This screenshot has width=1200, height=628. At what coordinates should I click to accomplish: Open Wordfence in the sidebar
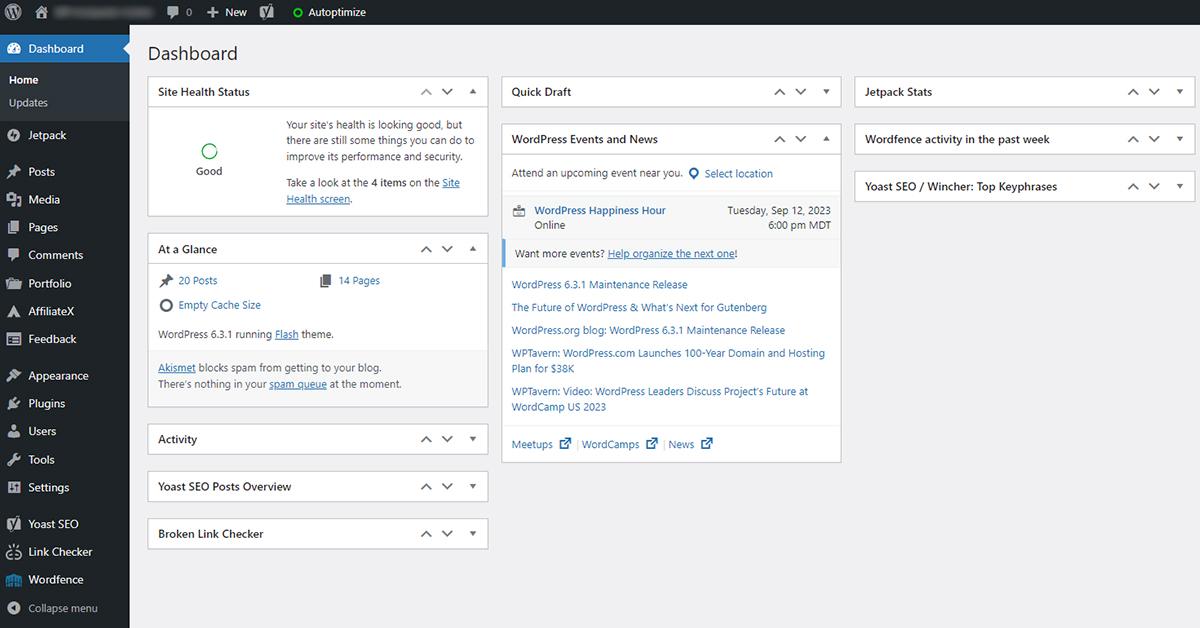[x=55, y=580]
